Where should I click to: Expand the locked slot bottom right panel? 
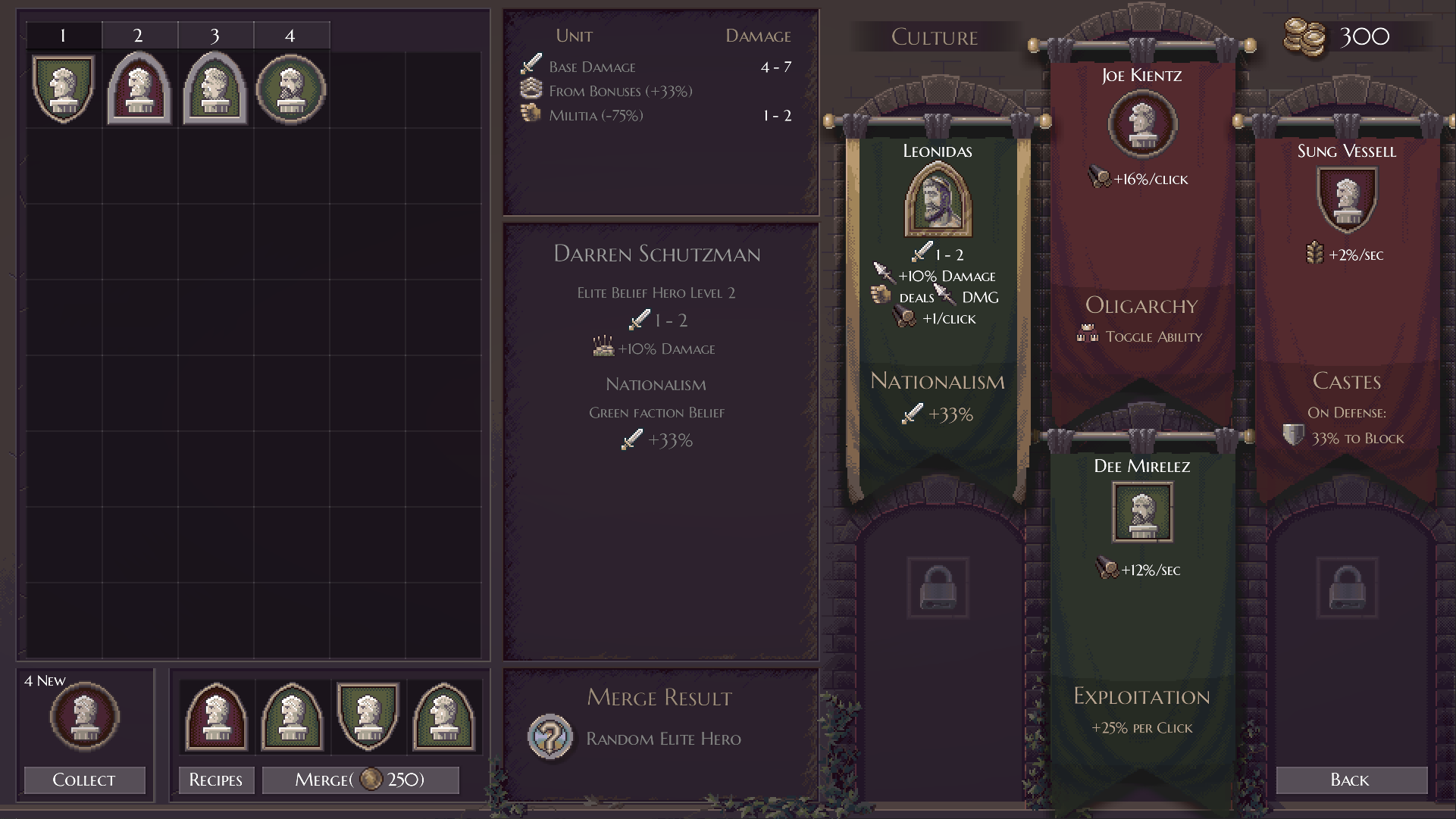(x=1348, y=589)
